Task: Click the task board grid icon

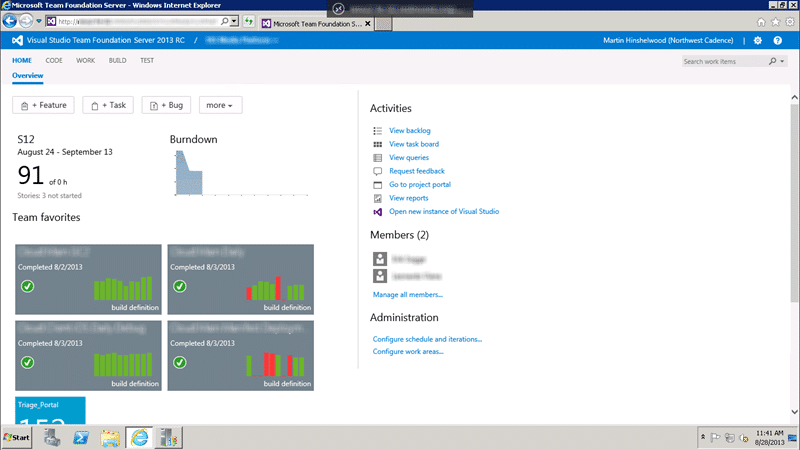Action: 378,144
